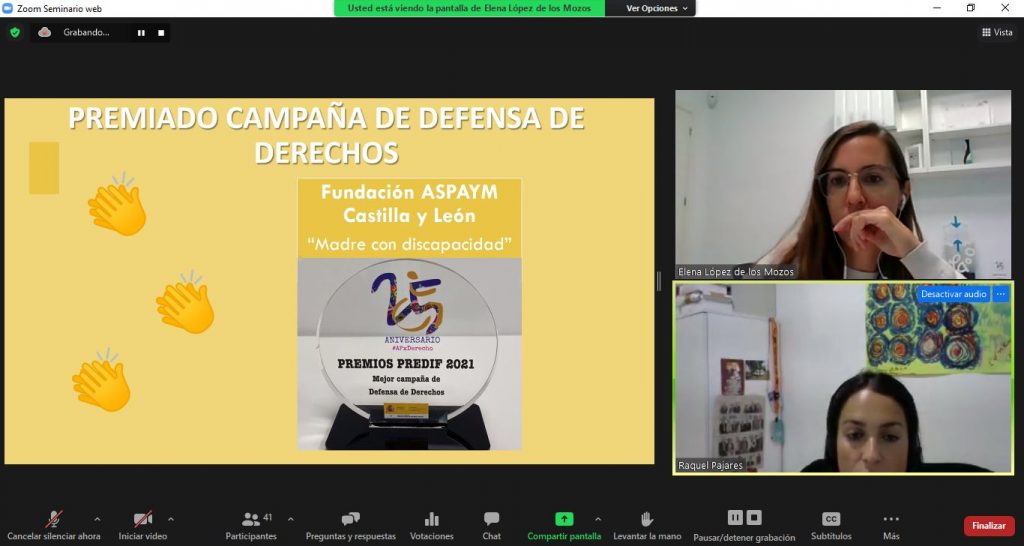Open the Chat panel
1024x546 pixels.
click(x=491, y=526)
